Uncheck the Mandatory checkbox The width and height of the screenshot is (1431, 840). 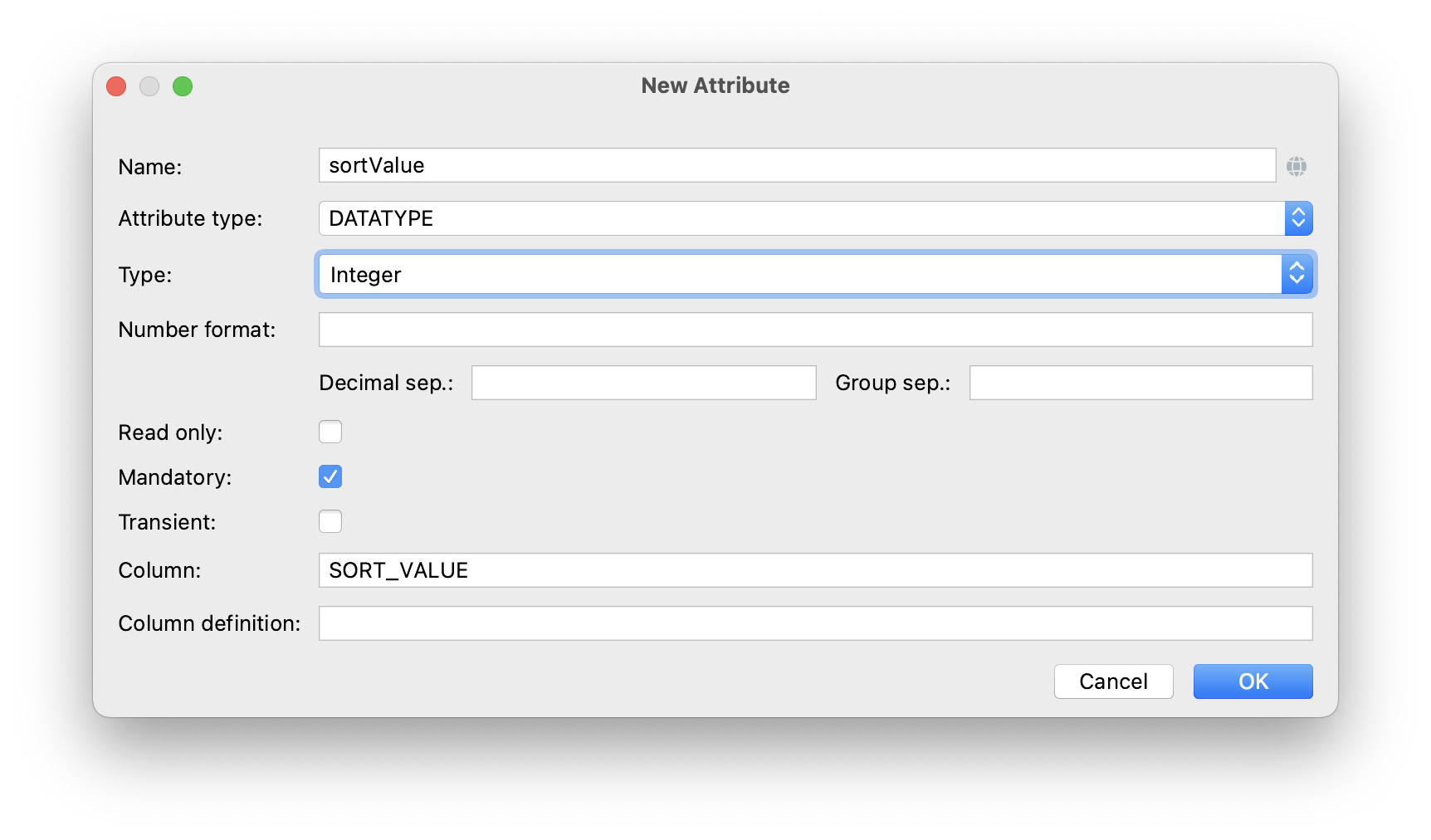[x=330, y=476]
